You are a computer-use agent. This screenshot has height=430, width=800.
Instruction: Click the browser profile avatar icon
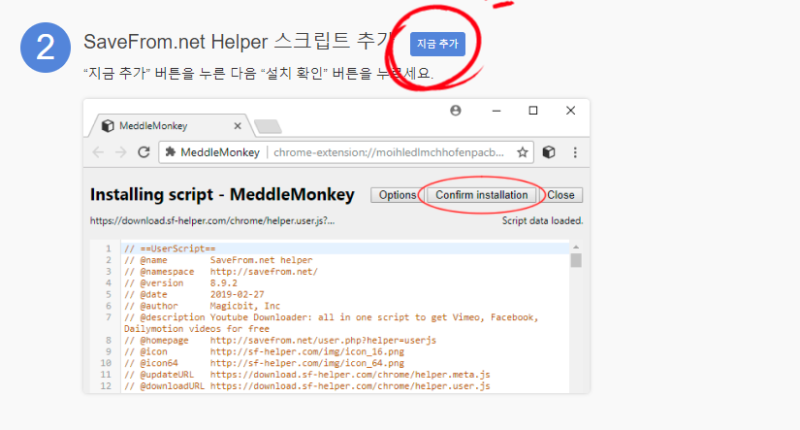[456, 111]
